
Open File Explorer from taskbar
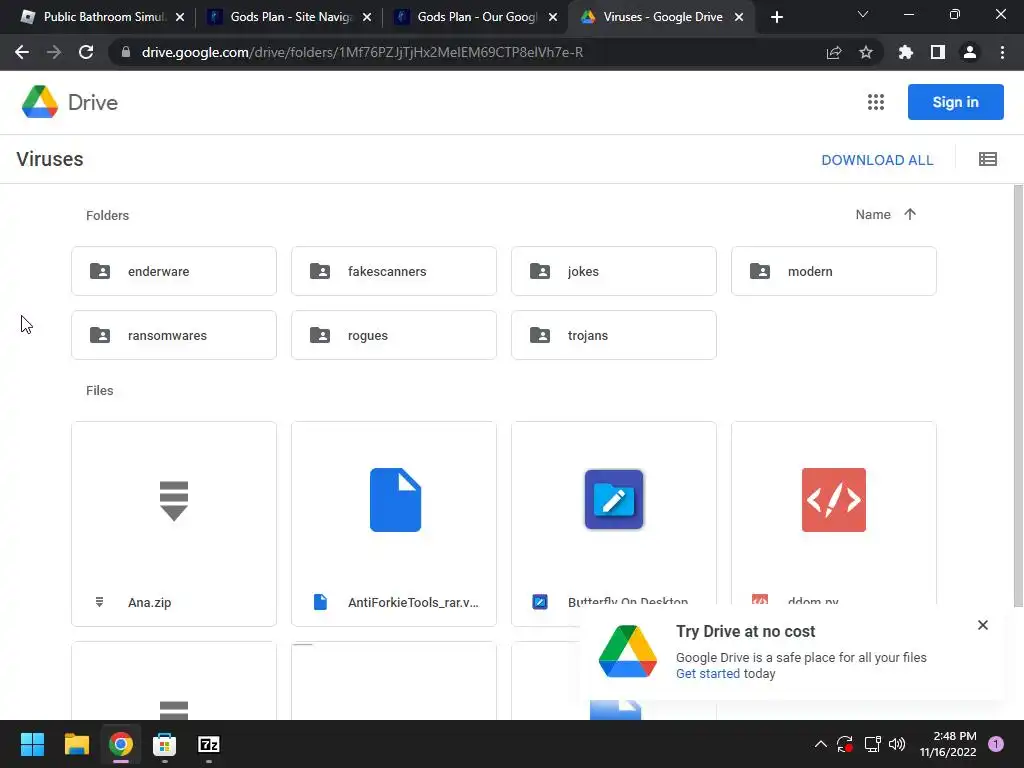(76, 744)
